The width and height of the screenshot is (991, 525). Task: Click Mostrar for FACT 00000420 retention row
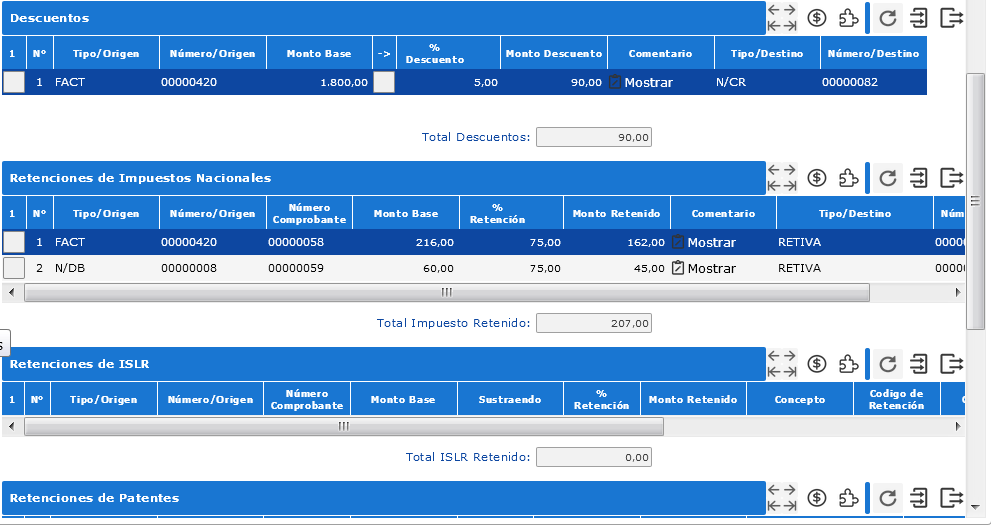tap(703, 242)
